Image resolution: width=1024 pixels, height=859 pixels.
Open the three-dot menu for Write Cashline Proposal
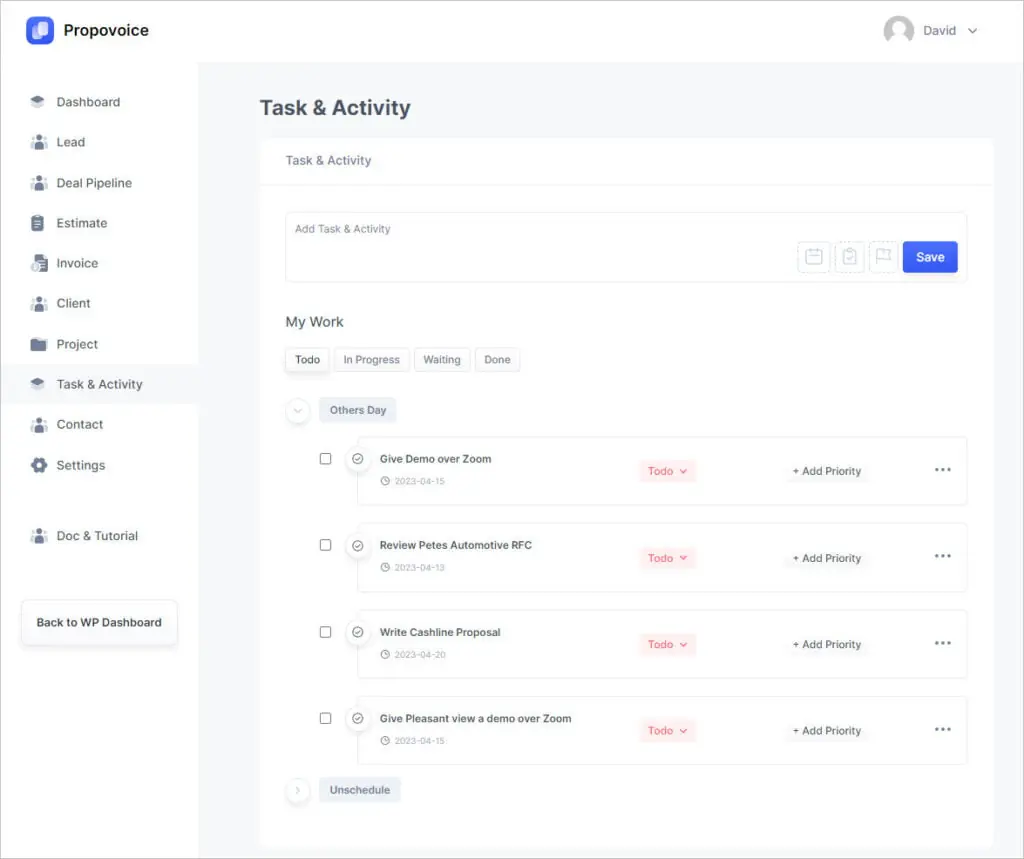click(942, 643)
